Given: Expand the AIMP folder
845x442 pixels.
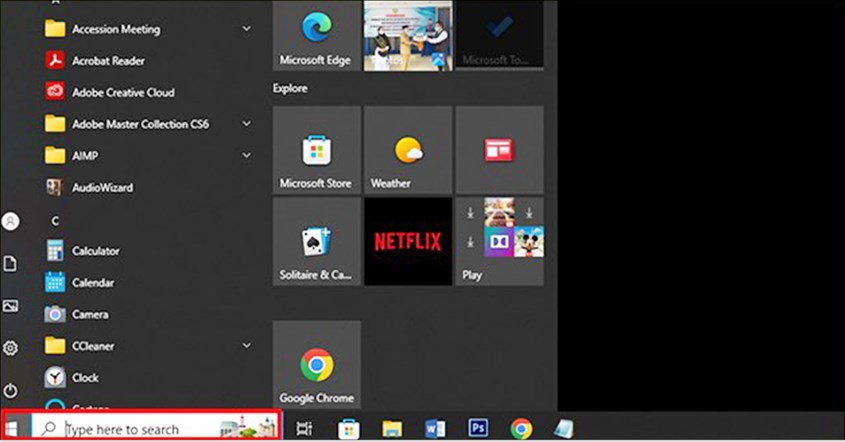Looking at the screenshot, I should tap(246, 156).
